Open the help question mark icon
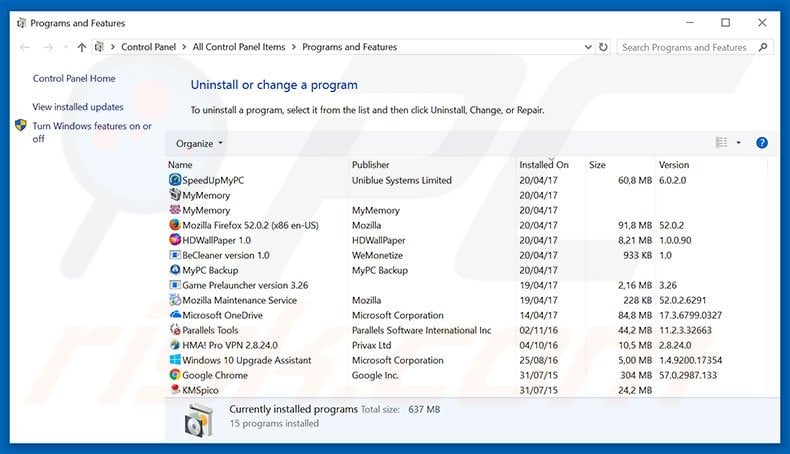 [762, 143]
